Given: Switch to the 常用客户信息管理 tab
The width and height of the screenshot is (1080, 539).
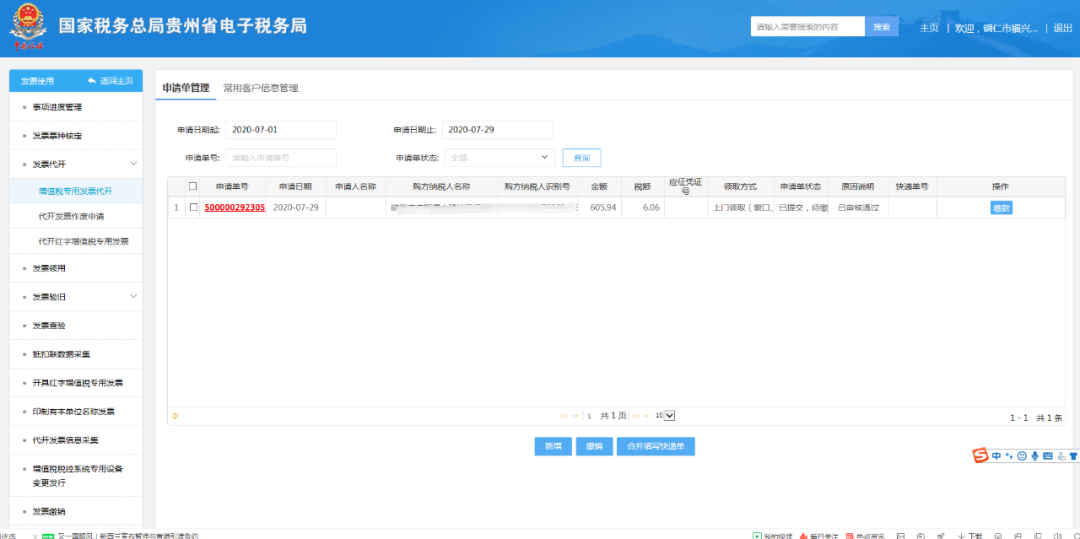Looking at the screenshot, I should pos(260,88).
